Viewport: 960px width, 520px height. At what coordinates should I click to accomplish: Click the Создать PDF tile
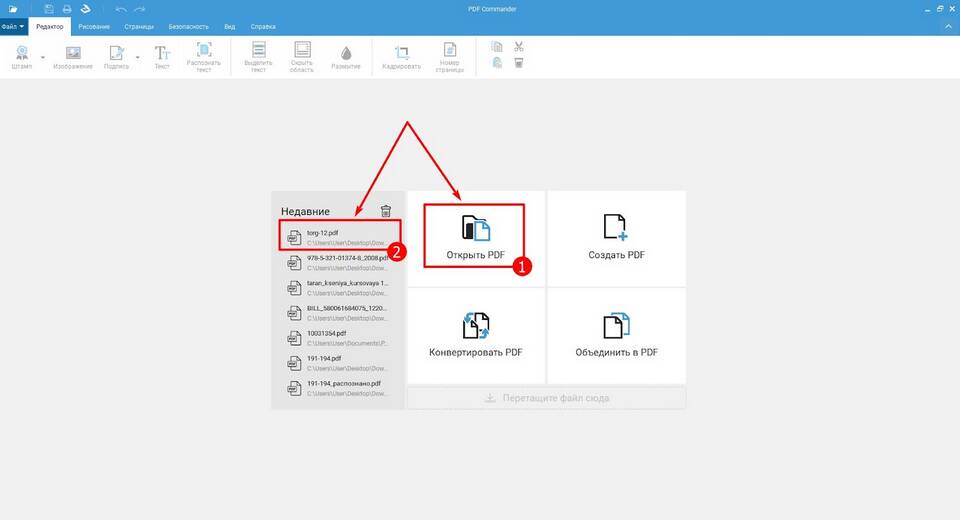pos(617,238)
